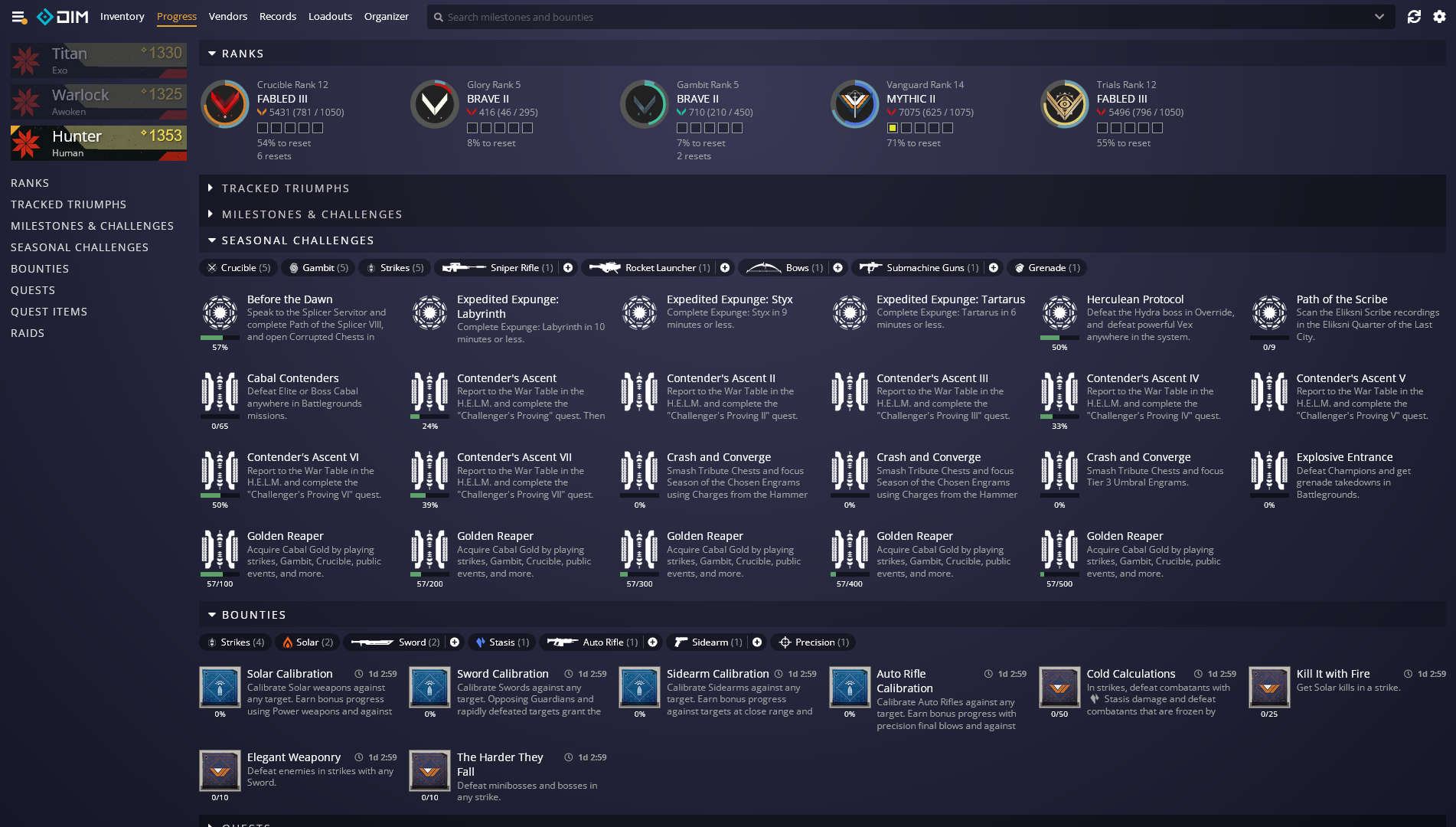Click Explosive Entrance challenge icon

pyautogui.click(x=1269, y=471)
